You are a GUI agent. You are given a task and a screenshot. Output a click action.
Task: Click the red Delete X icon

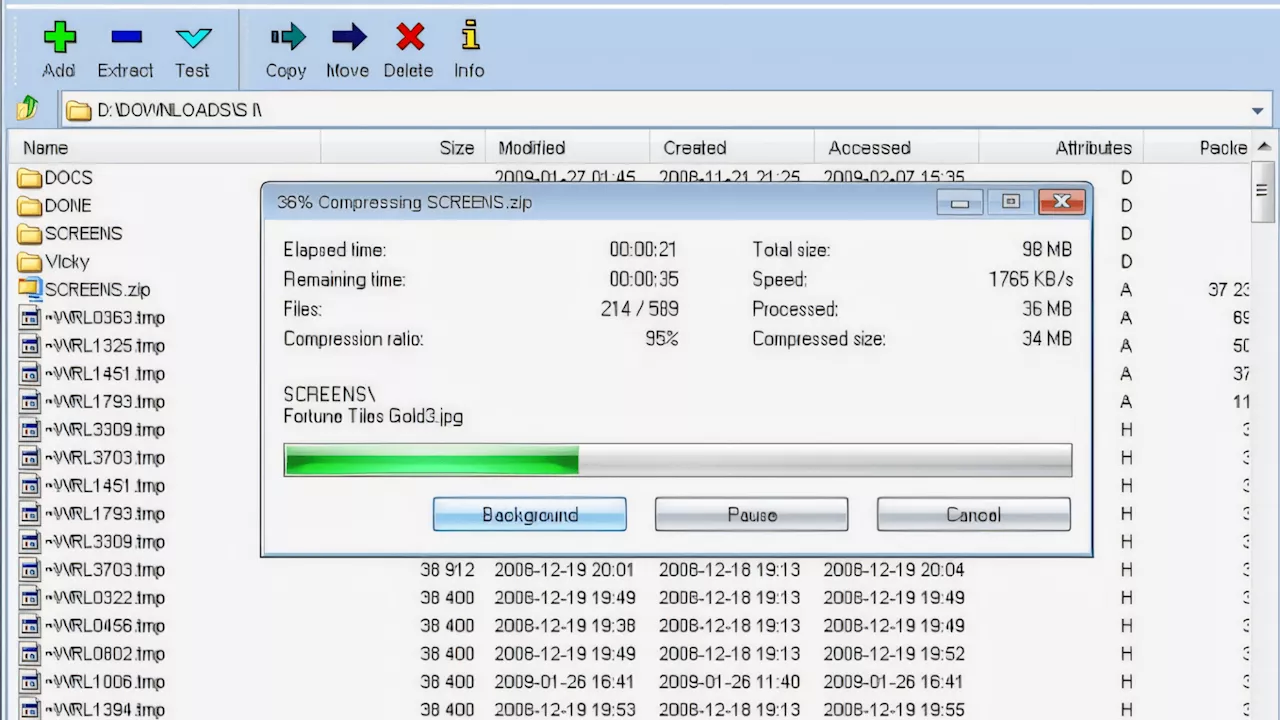[410, 38]
